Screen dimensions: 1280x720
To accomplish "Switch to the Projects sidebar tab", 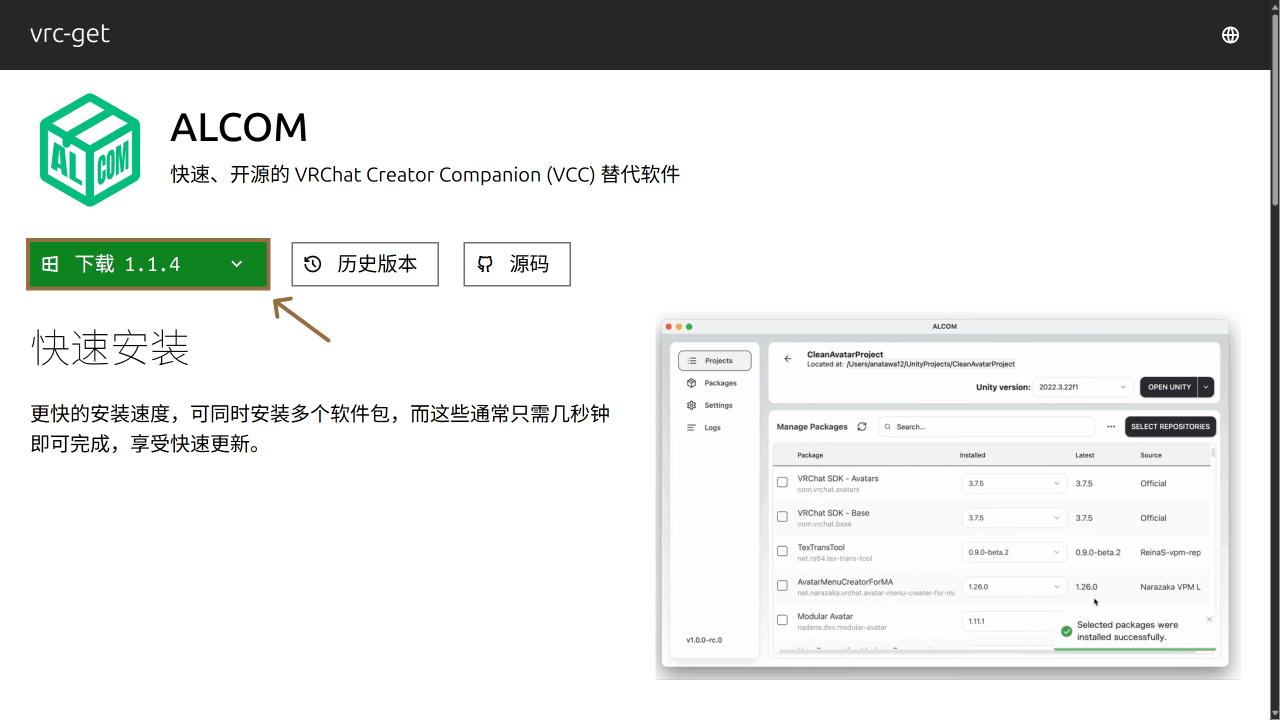I will (714, 360).
